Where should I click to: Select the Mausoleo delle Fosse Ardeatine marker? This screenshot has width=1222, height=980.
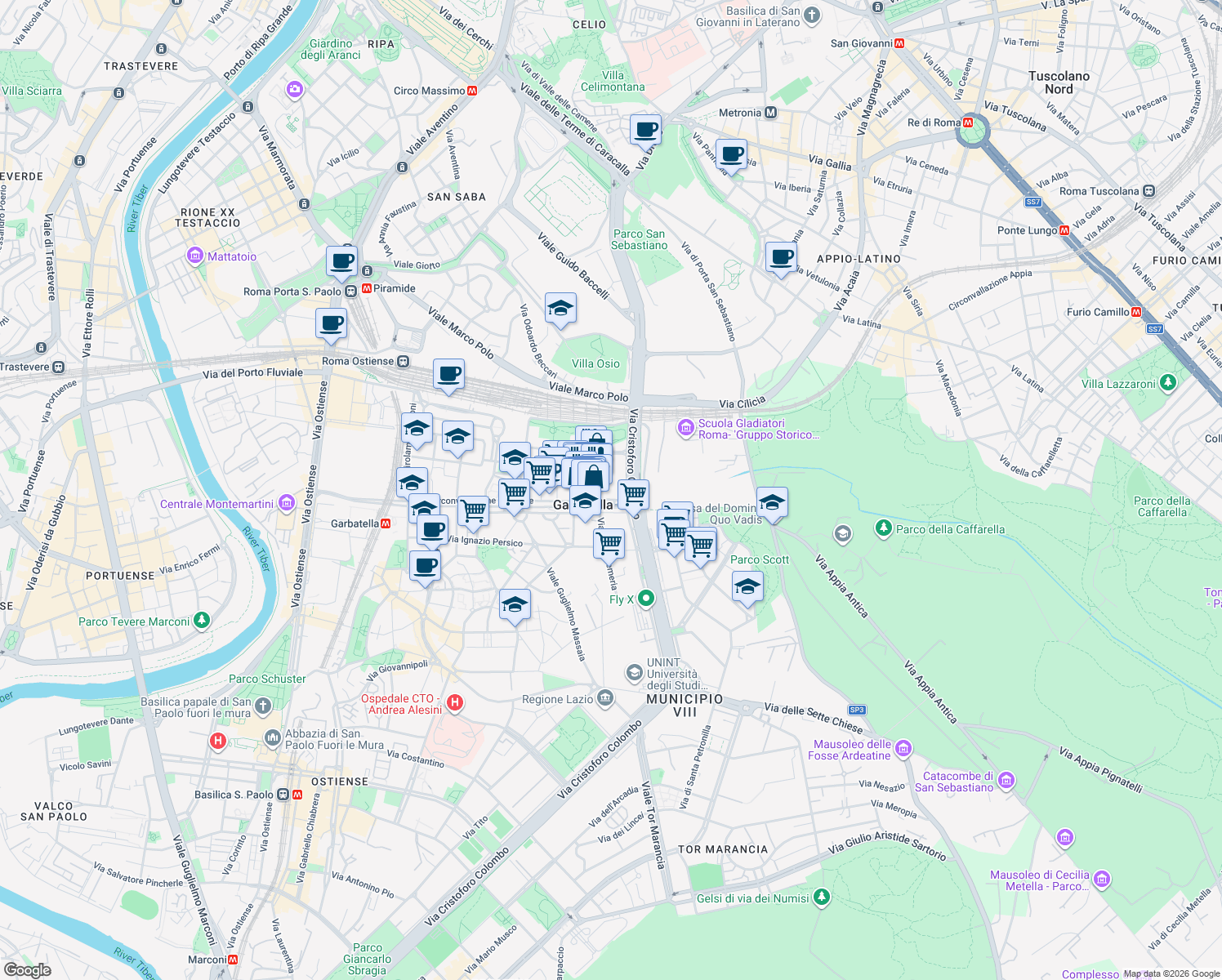pos(903,747)
